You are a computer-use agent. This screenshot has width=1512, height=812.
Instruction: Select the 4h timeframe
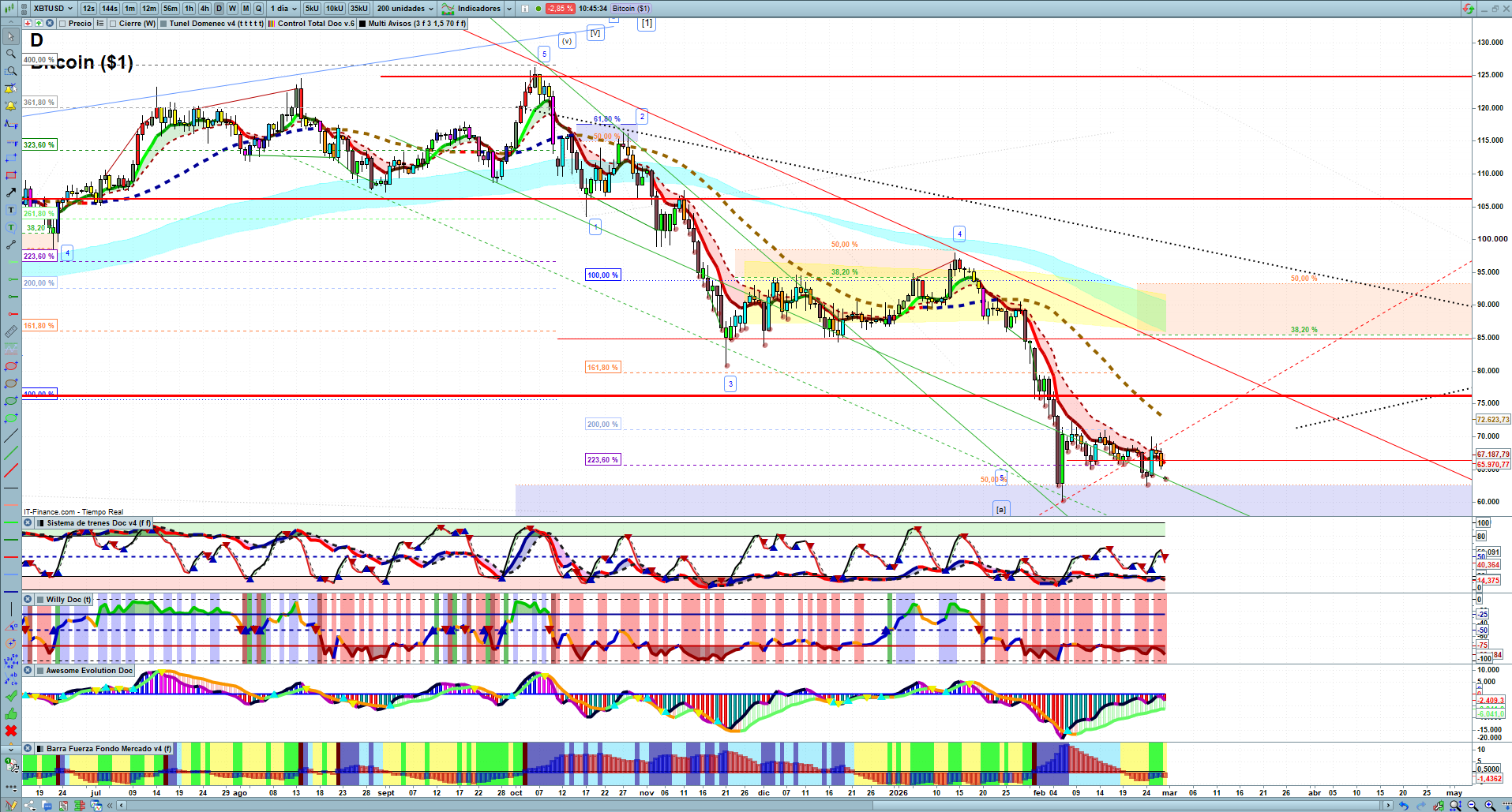click(x=204, y=9)
